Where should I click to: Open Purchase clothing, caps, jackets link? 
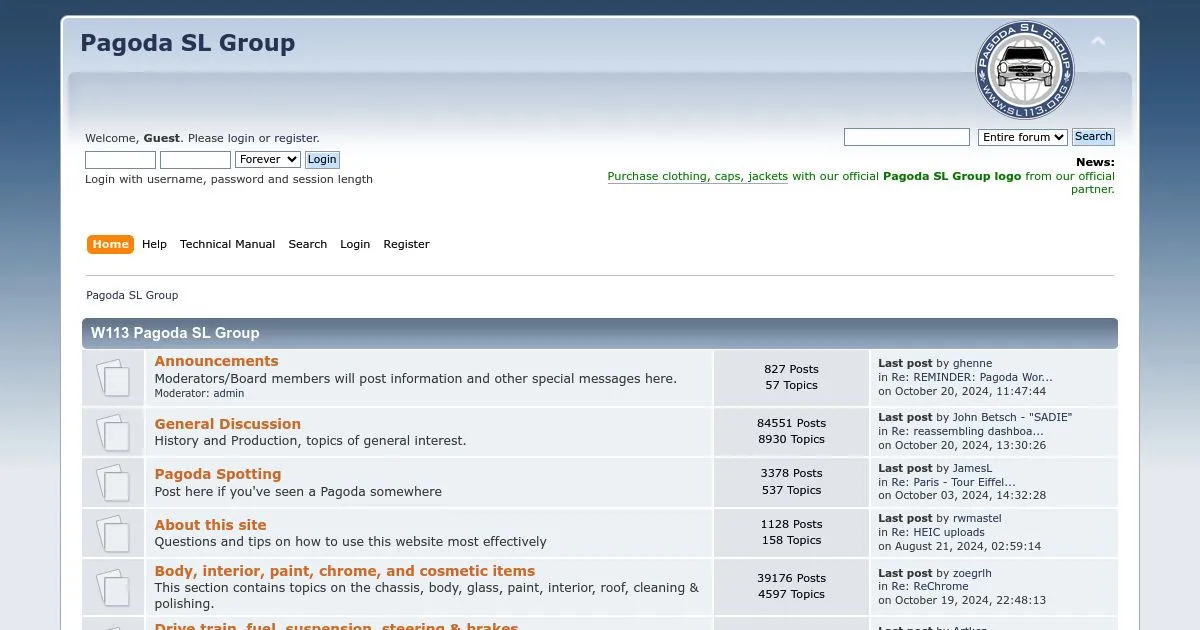point(698,176)
